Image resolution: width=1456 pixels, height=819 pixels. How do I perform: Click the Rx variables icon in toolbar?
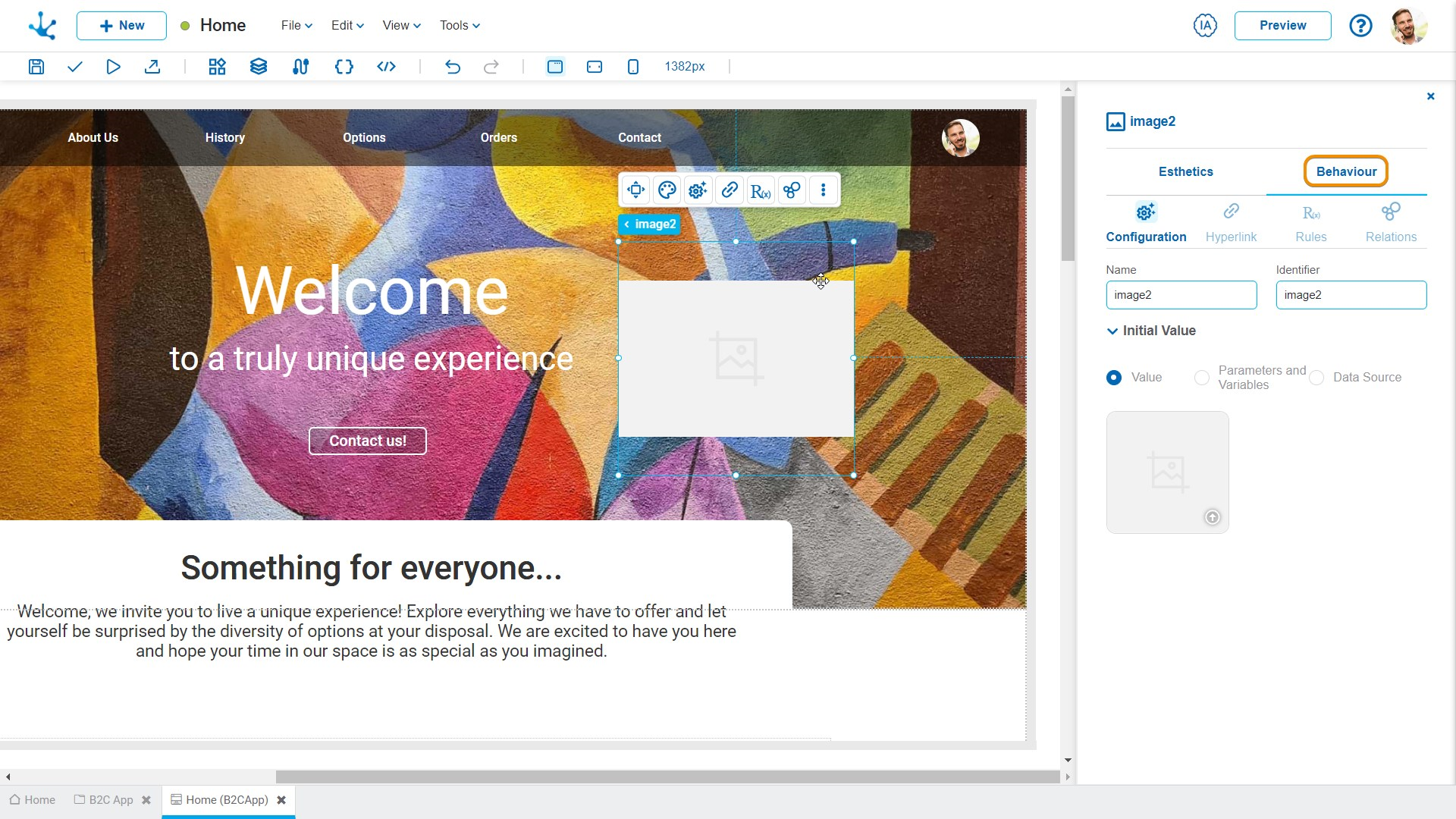(761, 190)
